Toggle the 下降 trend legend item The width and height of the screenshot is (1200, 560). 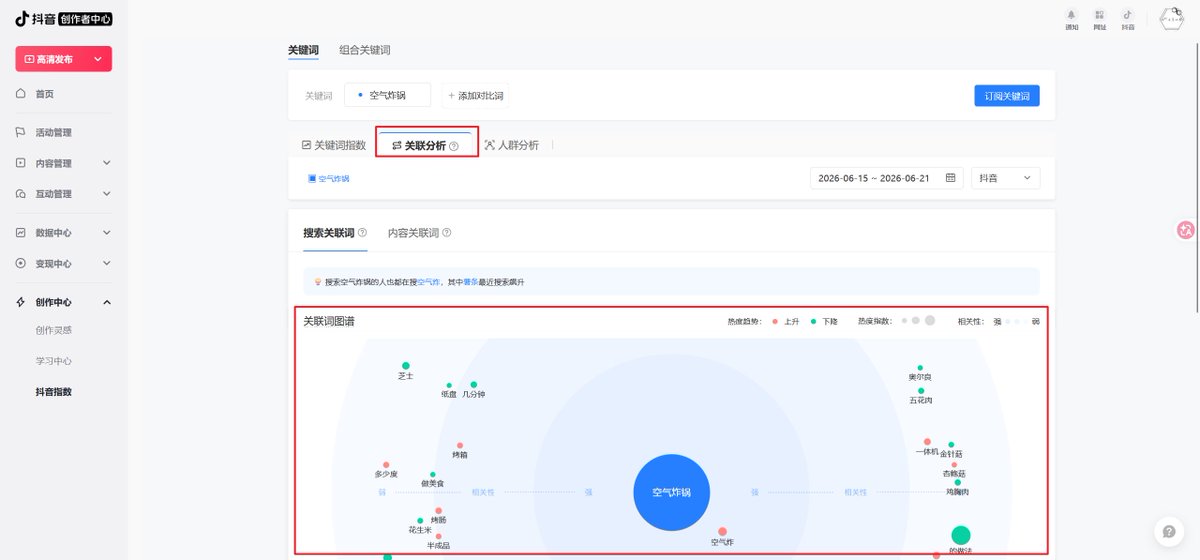(825, 321)
